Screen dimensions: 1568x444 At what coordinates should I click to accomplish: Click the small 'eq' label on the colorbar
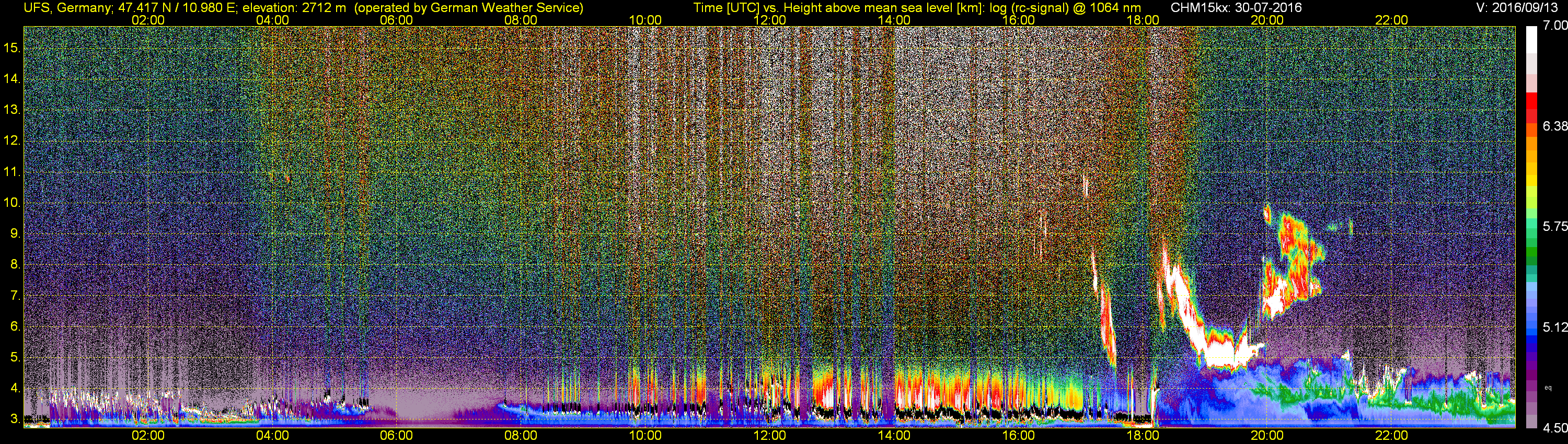(1548, 388)
